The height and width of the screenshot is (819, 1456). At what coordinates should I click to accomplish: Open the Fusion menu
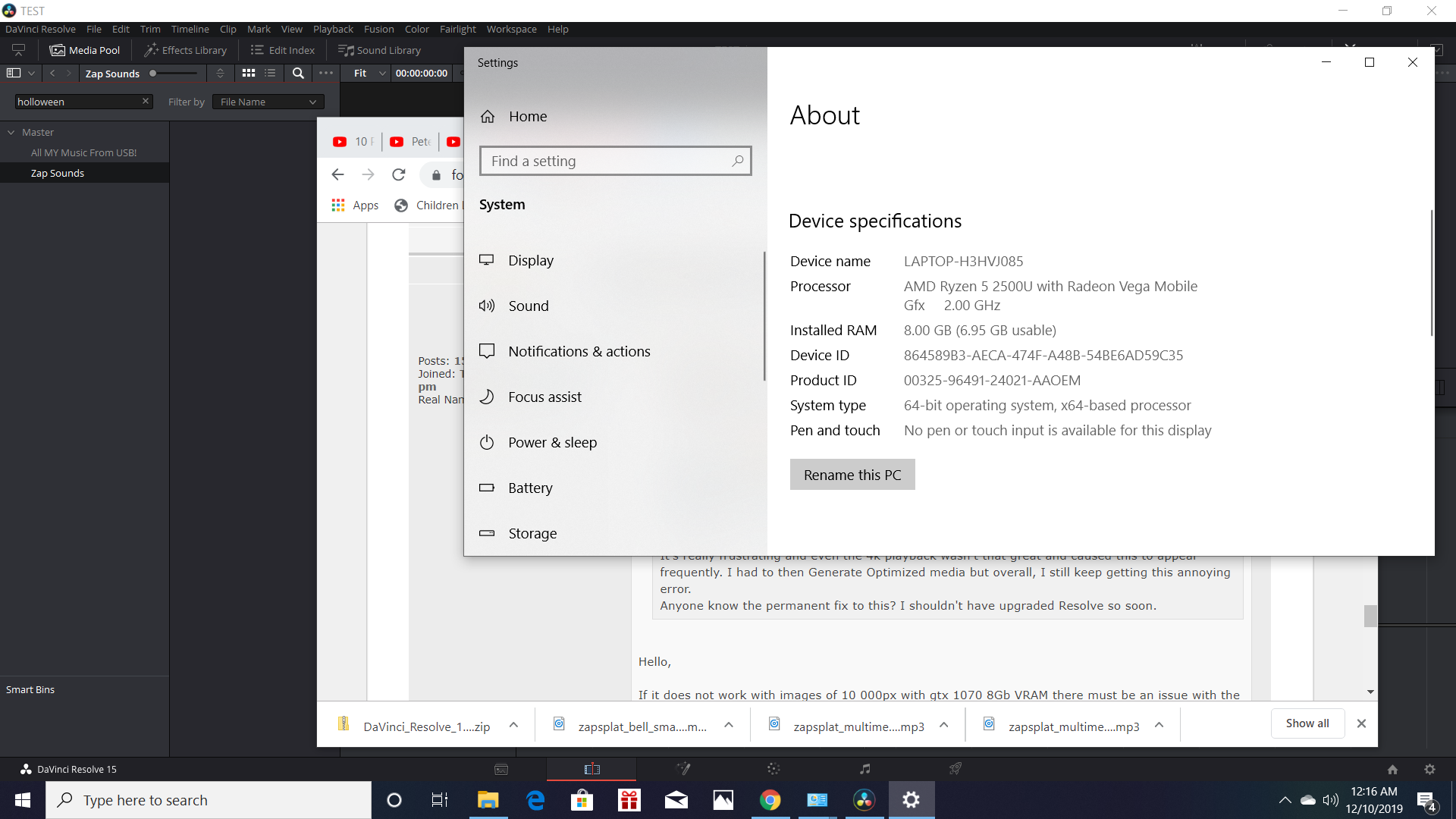pos(378,29)
